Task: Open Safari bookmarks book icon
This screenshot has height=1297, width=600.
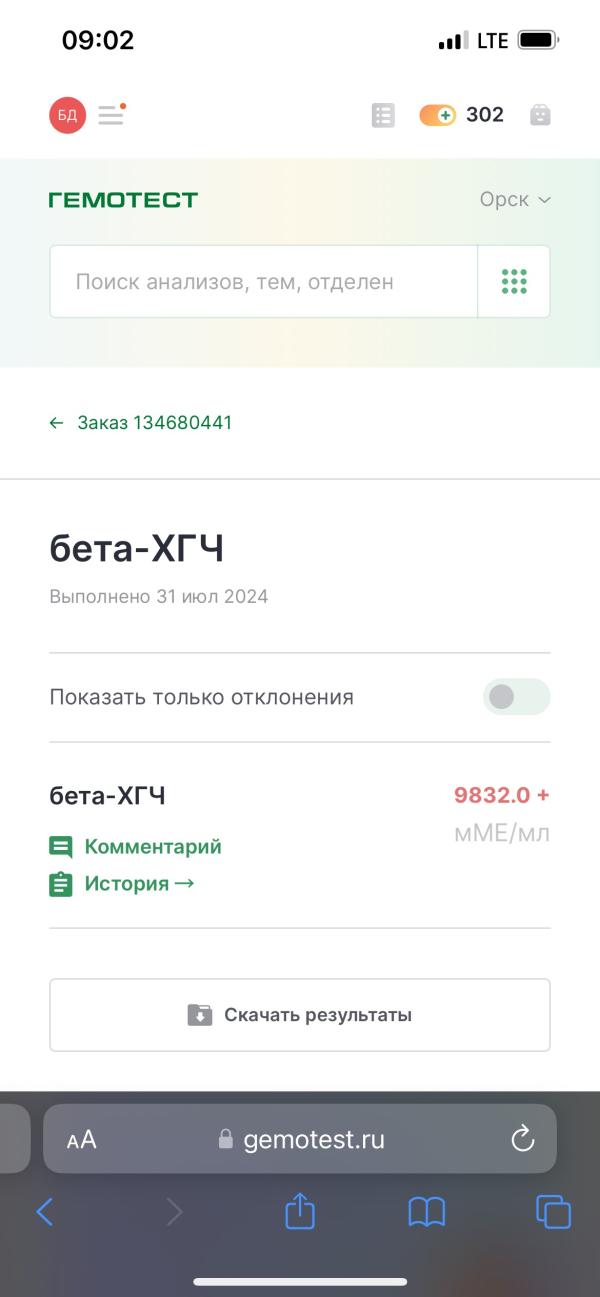Action: tap(427, 1213)
